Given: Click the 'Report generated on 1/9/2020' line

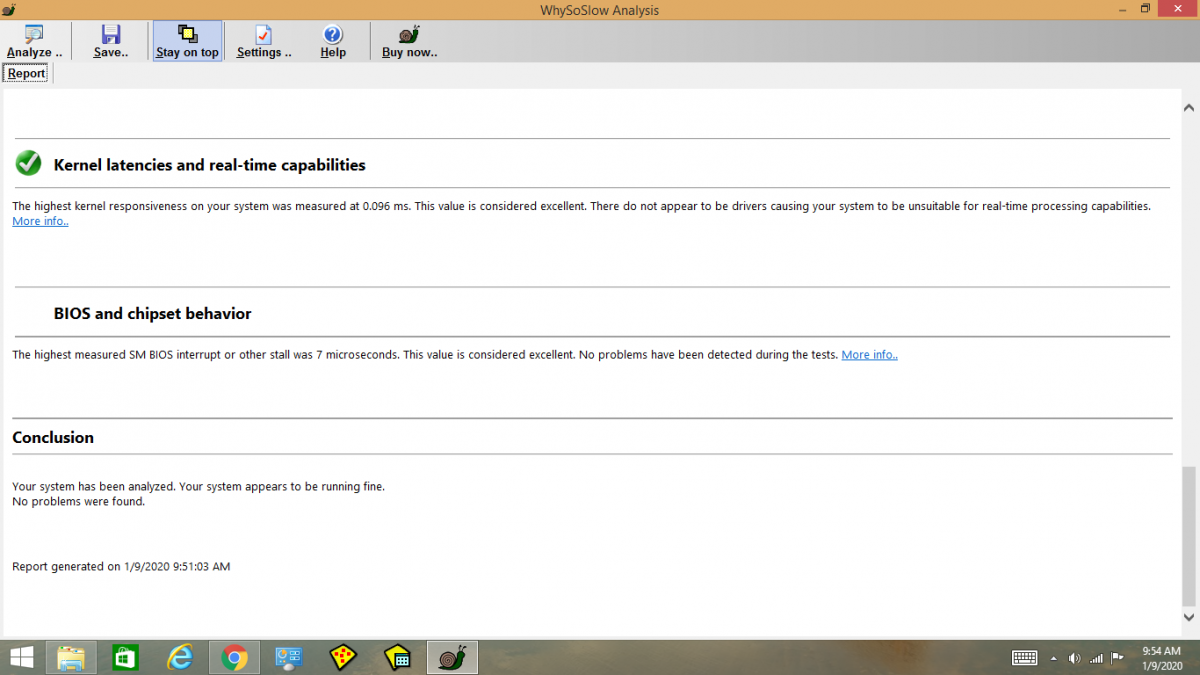Looking at the screenshot, I should pyautogui.click(x=121, y=566).
